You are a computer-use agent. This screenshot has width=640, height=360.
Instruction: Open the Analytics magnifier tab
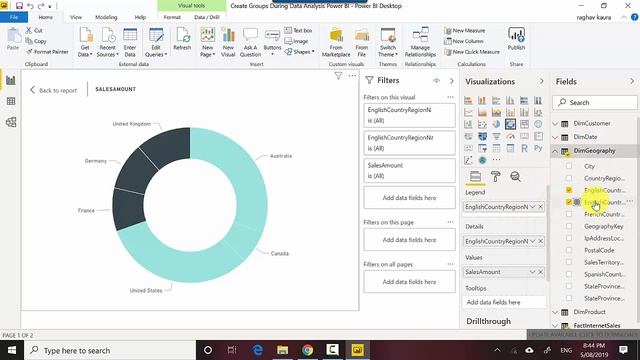(x=516, y=176)
